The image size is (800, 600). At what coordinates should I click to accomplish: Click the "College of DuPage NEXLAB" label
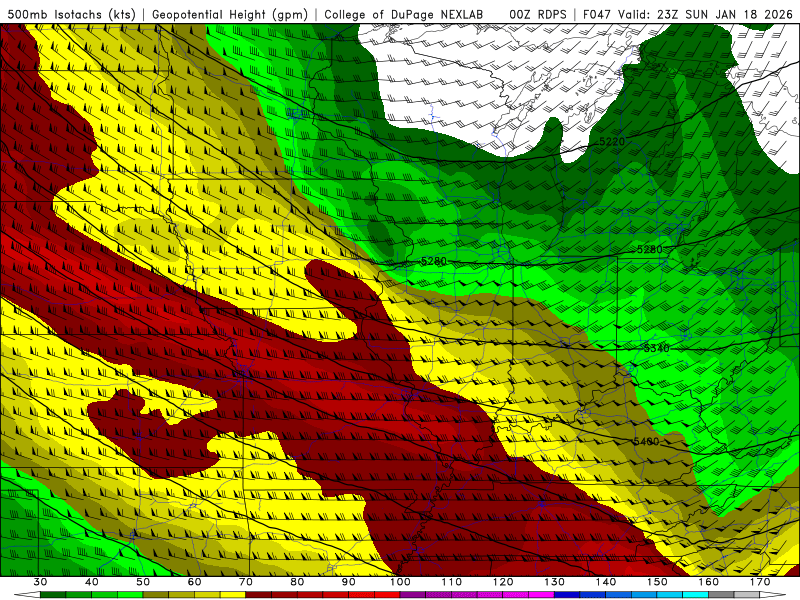tap(404, 14)
